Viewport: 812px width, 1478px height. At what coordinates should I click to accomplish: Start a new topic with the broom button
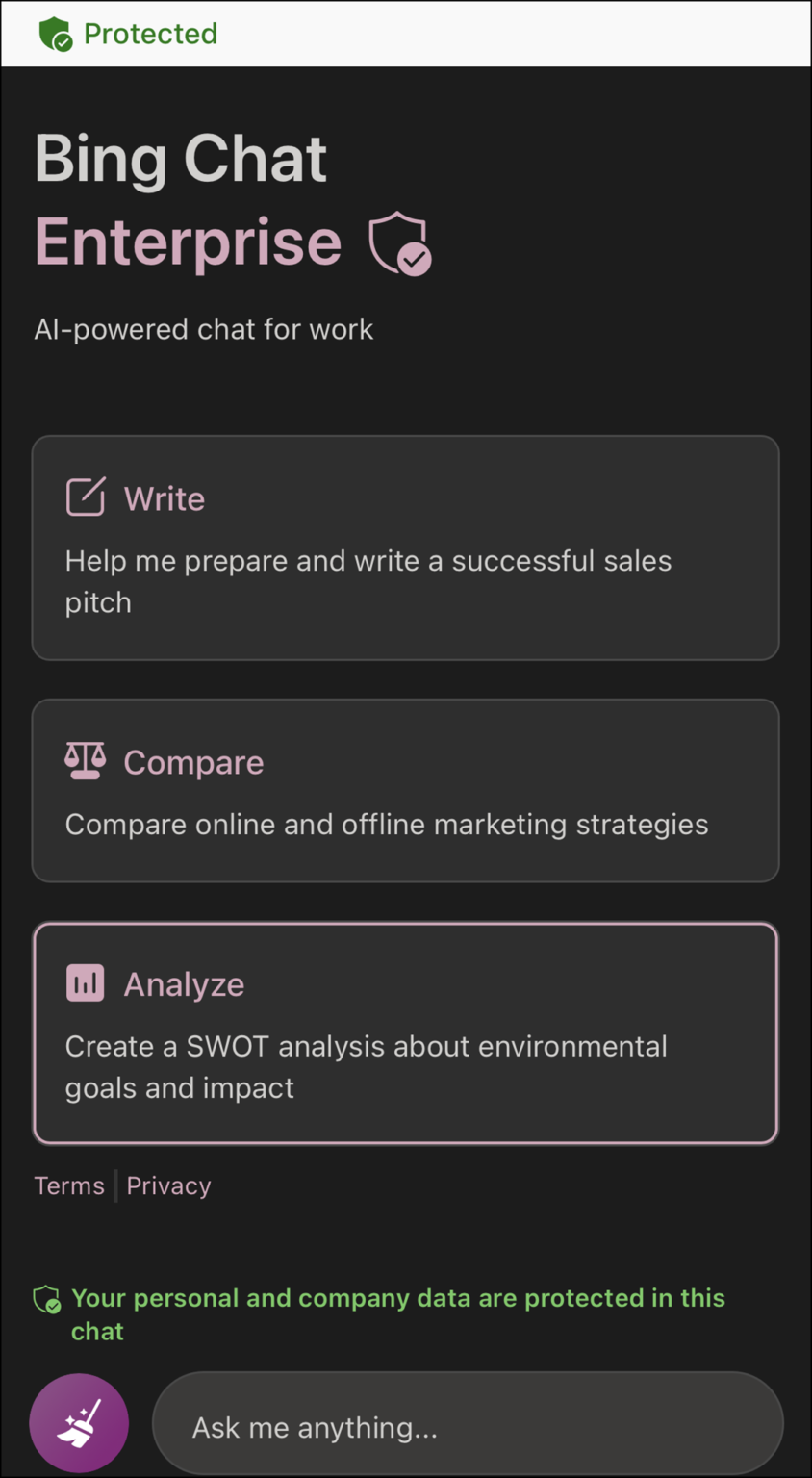point(79,1423)
